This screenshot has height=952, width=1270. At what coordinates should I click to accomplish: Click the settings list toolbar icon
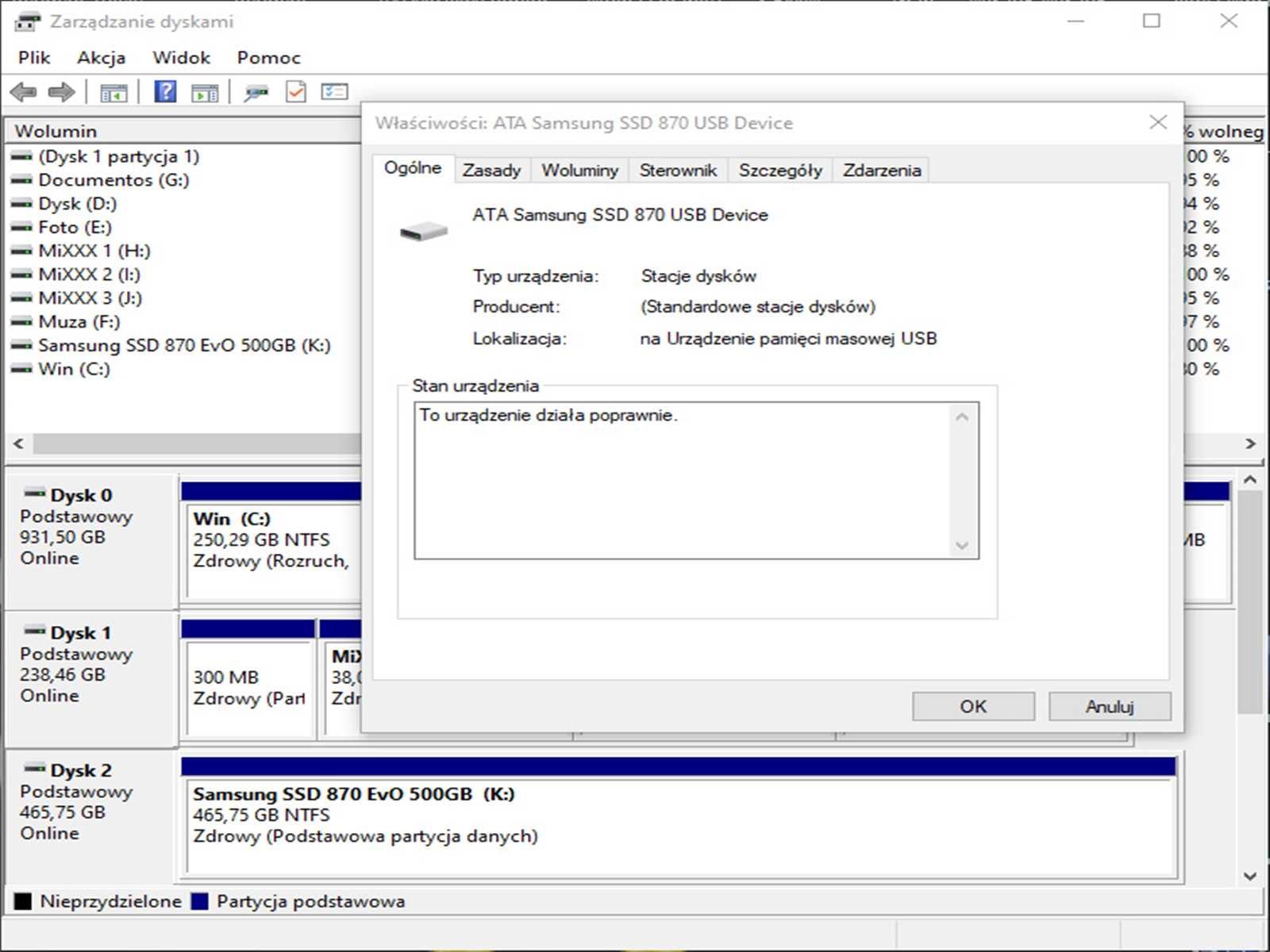click(334, 92)
